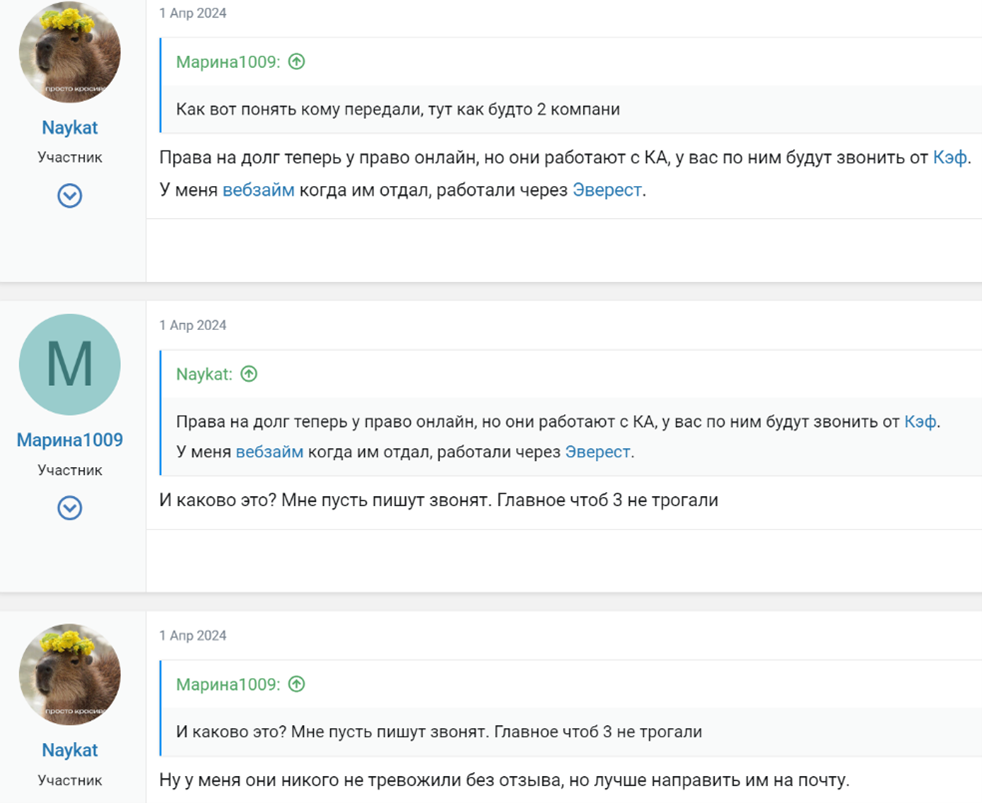
Task: Click Кэф link inside quoted Naykat reply
Action: [921, 422]
